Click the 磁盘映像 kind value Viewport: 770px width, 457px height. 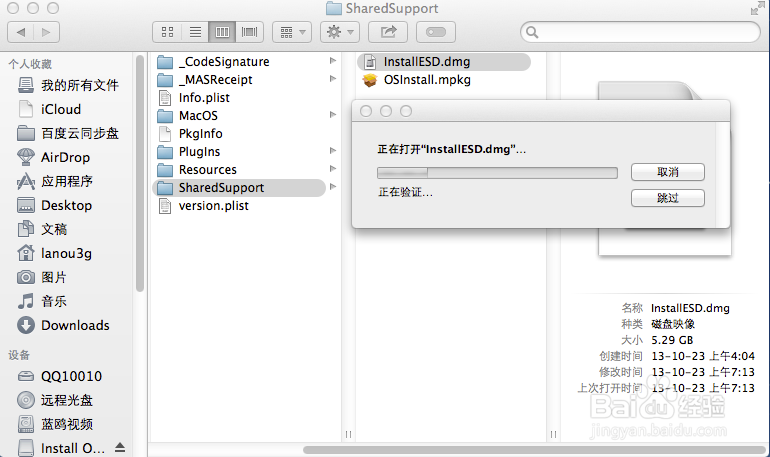click(673, 324)
